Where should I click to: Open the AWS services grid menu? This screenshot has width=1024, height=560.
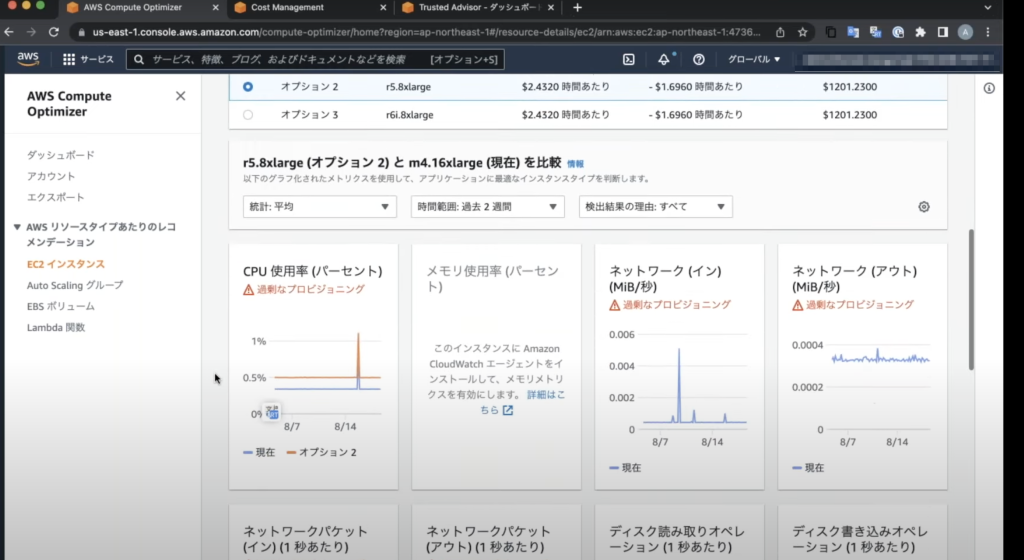[69, 59]
